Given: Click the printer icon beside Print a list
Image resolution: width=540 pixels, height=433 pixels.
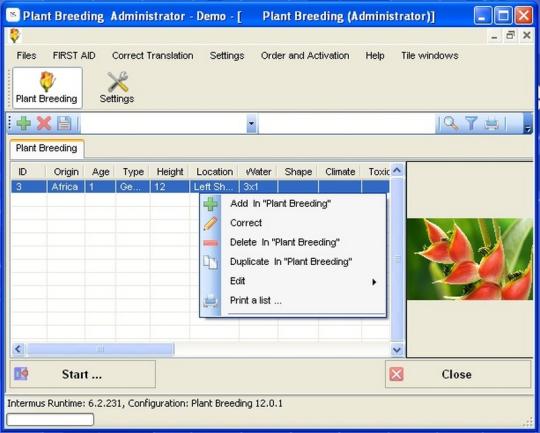Looking at the screenshot, I should pos(210,301).
